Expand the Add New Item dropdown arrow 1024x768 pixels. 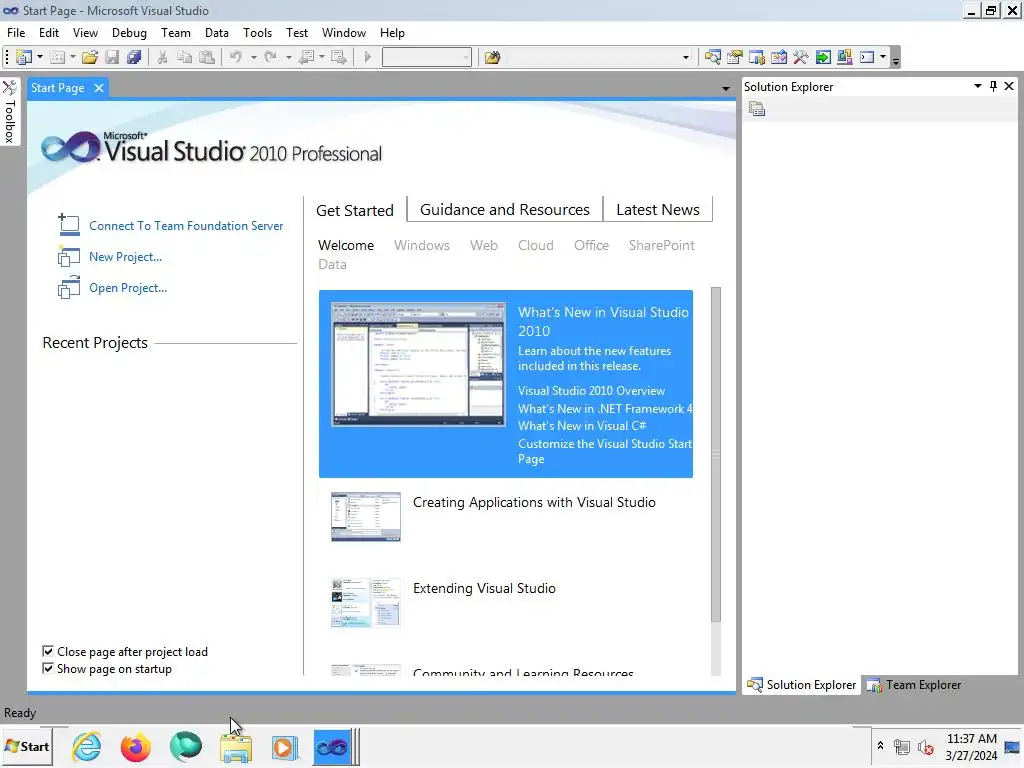click(72, 57)
